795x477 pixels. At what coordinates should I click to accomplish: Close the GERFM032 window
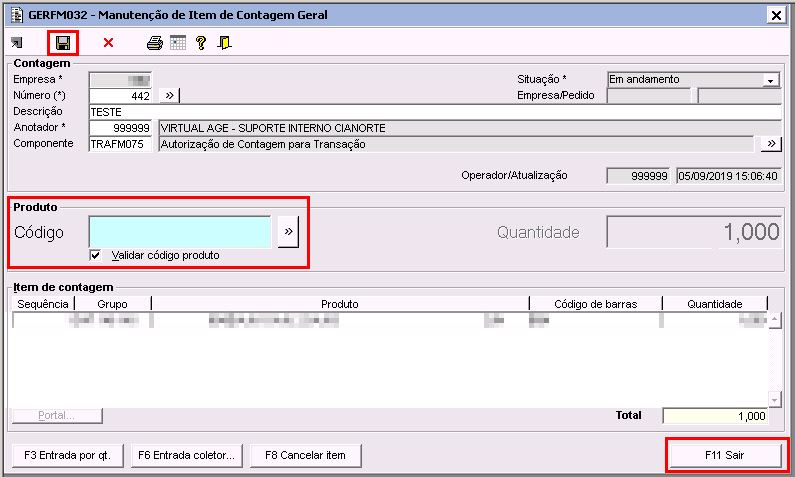[x=776, y=15]
